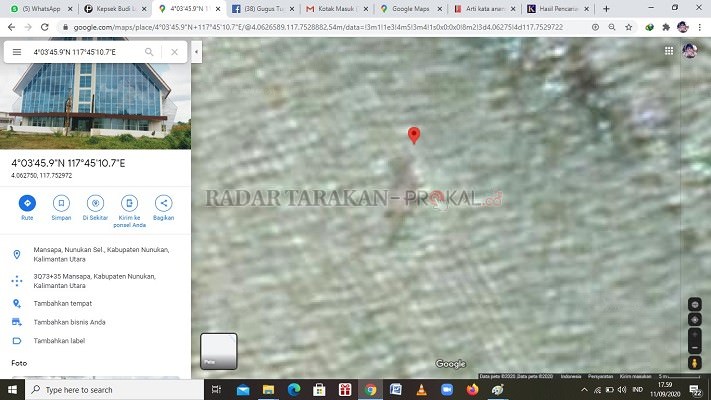Click the zoom magnifier icon in address bar
Viewport: 711px width, 400px height.
(612, 27)
